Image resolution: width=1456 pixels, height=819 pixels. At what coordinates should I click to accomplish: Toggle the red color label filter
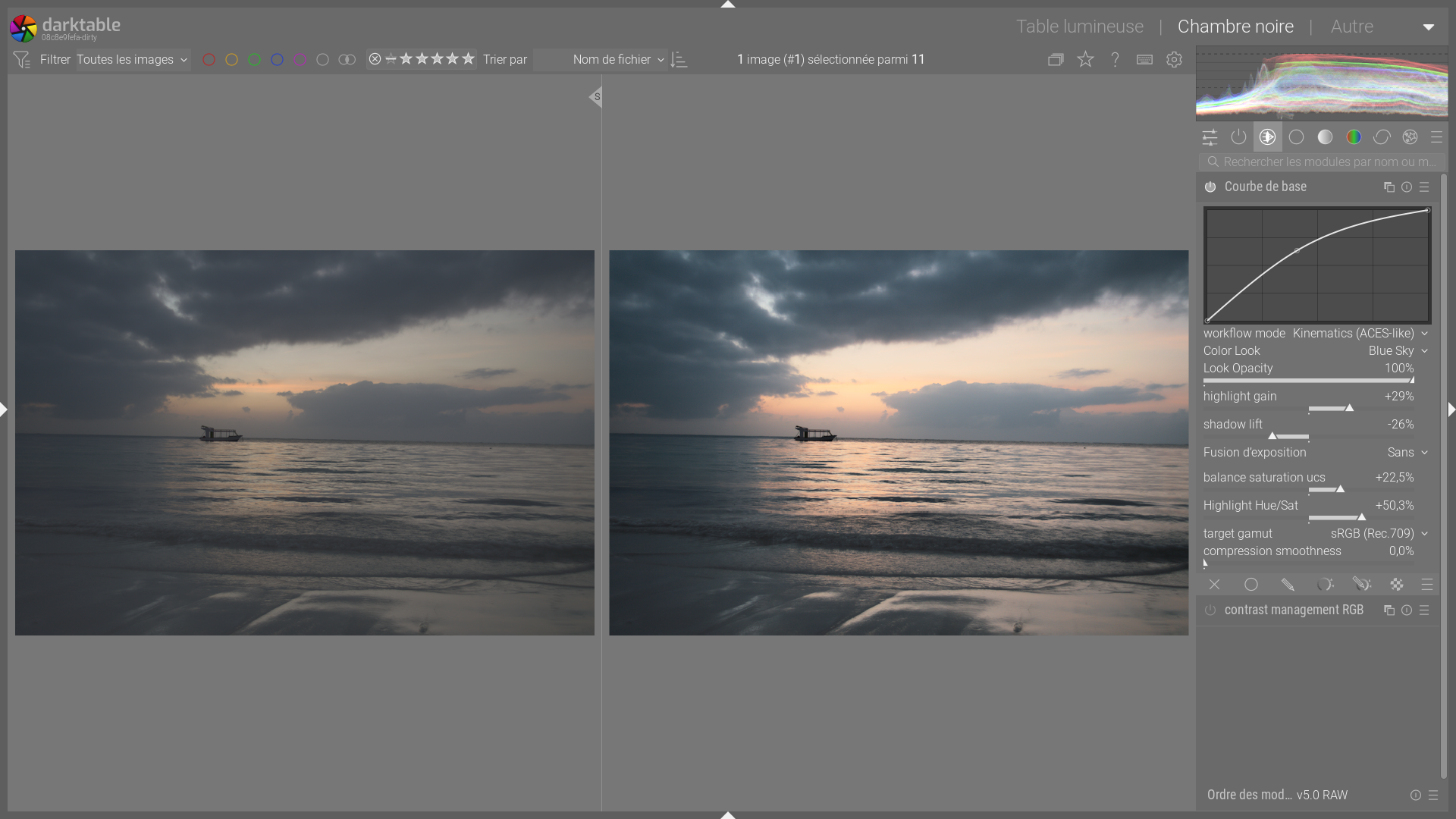pos(209,60)
